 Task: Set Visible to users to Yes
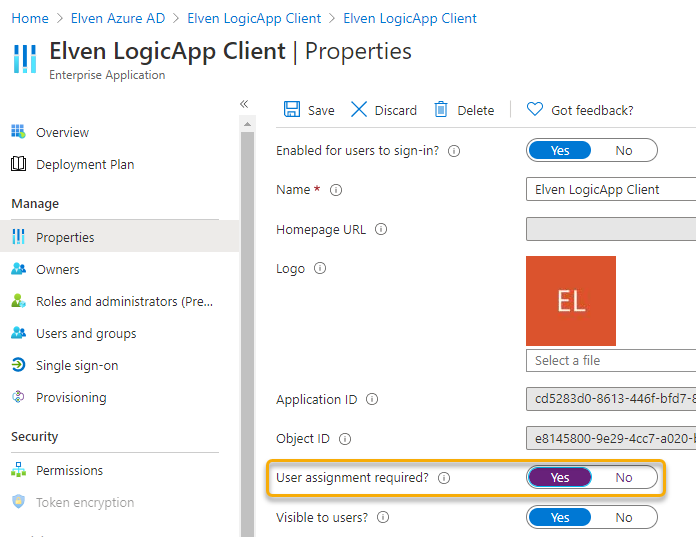[560, 517]
